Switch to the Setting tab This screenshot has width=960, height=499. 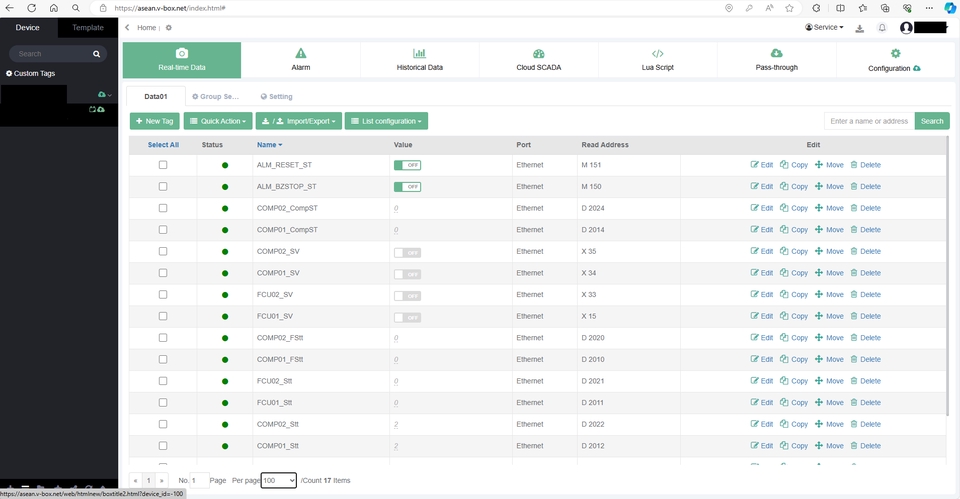click(276, 97)
